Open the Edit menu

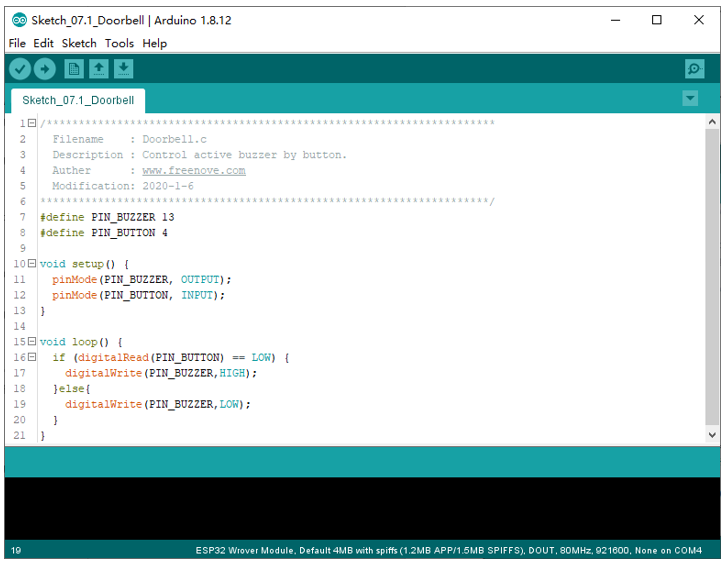43,43
